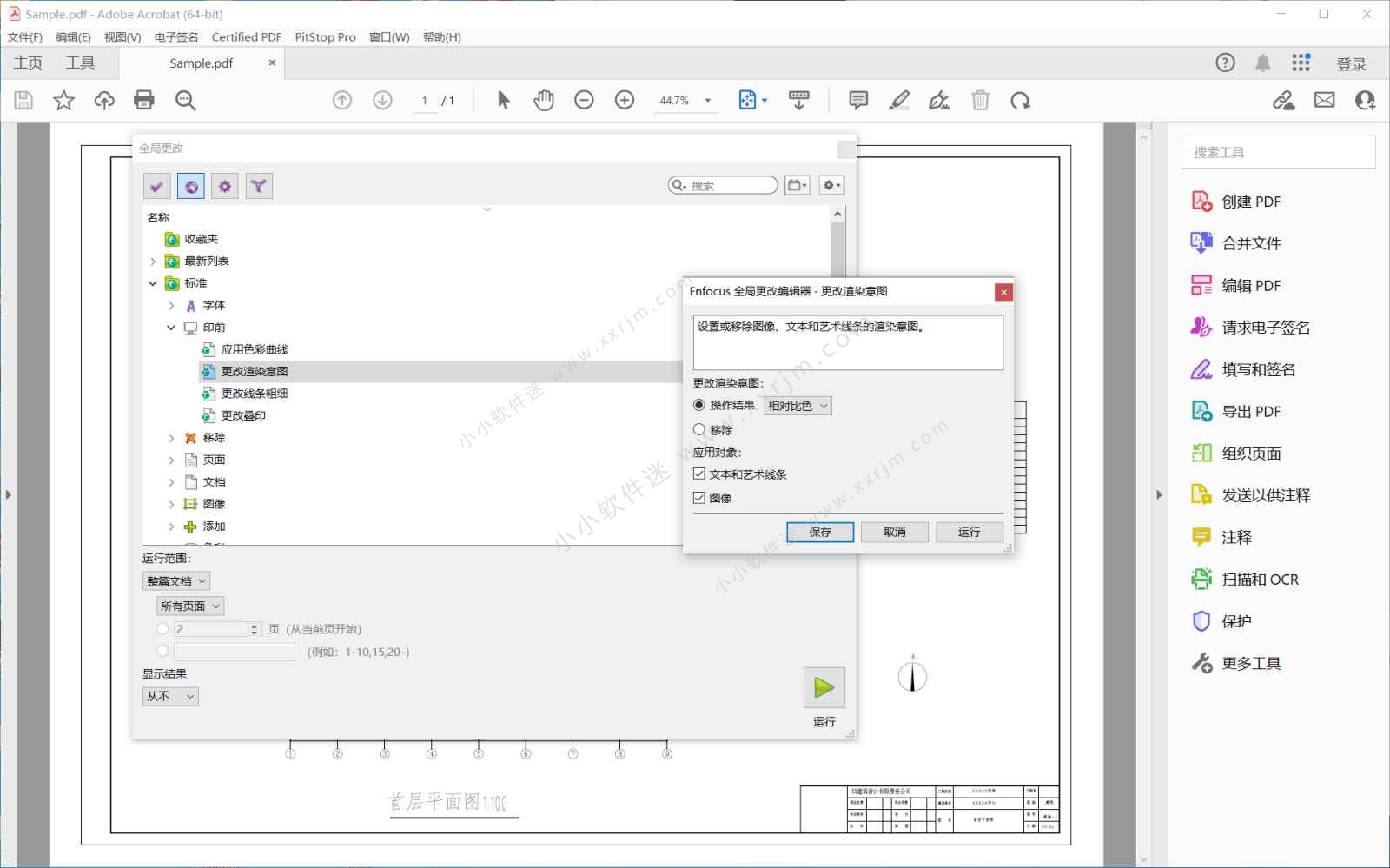Click the green run play button

coord(824,688)
